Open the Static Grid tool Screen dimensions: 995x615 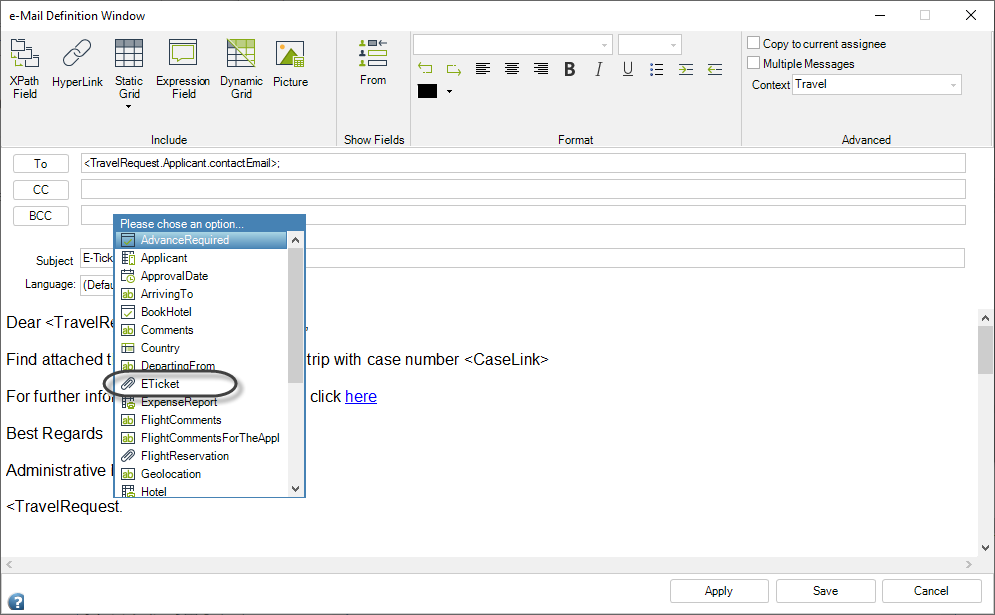(x=129, y=69)
